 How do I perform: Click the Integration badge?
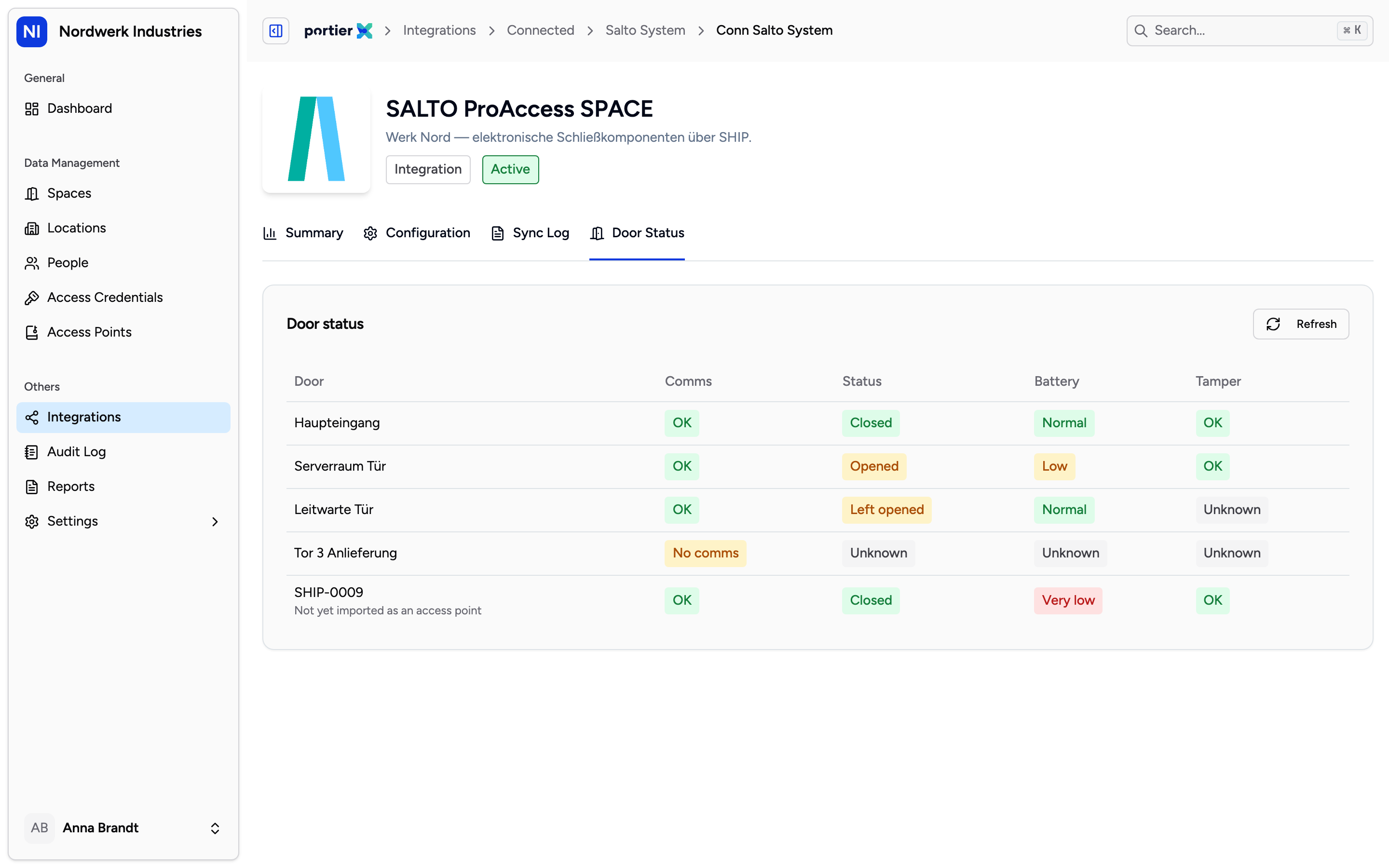(x=428, y=169)
